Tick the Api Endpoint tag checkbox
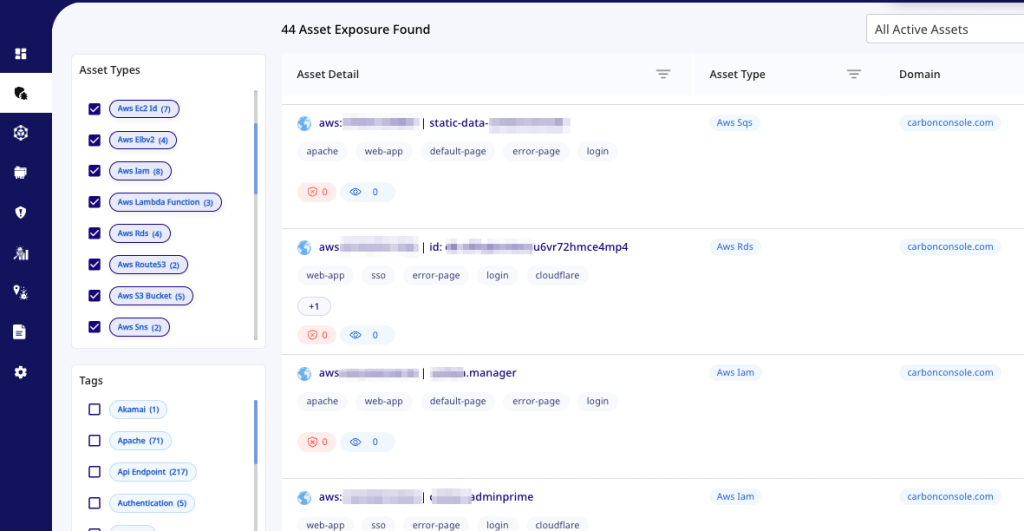The width and height of the screenshot is (1024, 531). (x=95, y=471)
